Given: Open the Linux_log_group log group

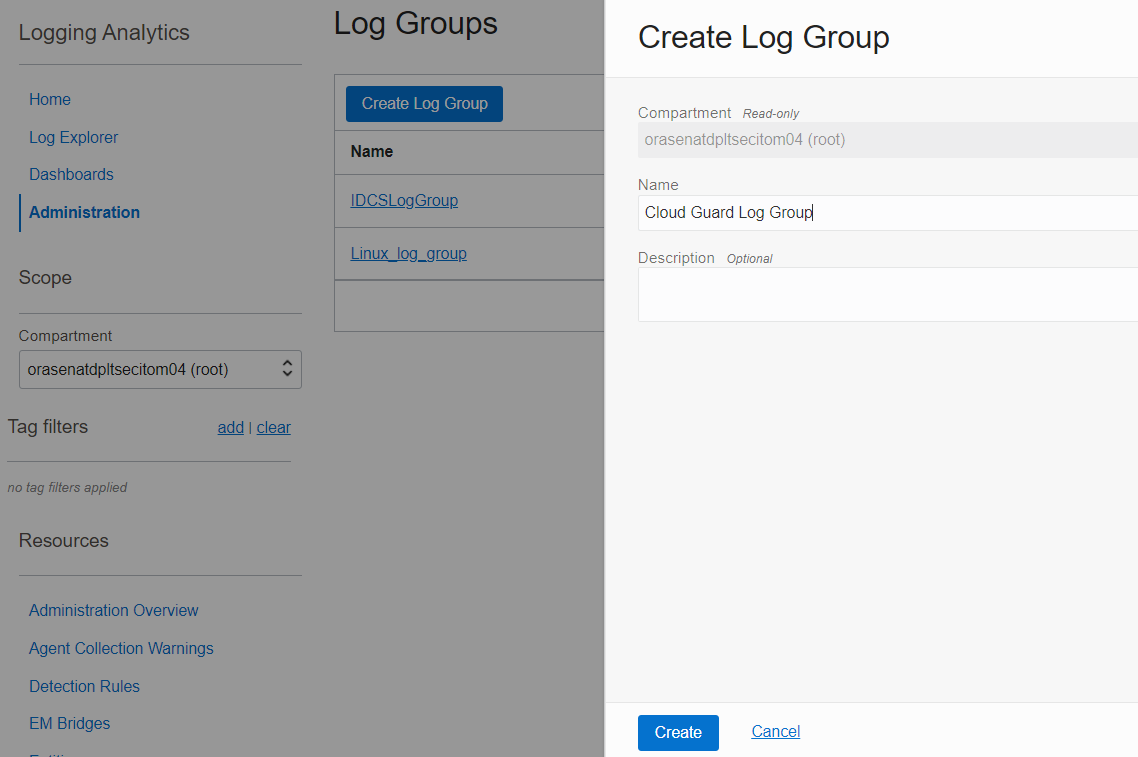Looking at the screenshot, I should (x=408, y=253).
